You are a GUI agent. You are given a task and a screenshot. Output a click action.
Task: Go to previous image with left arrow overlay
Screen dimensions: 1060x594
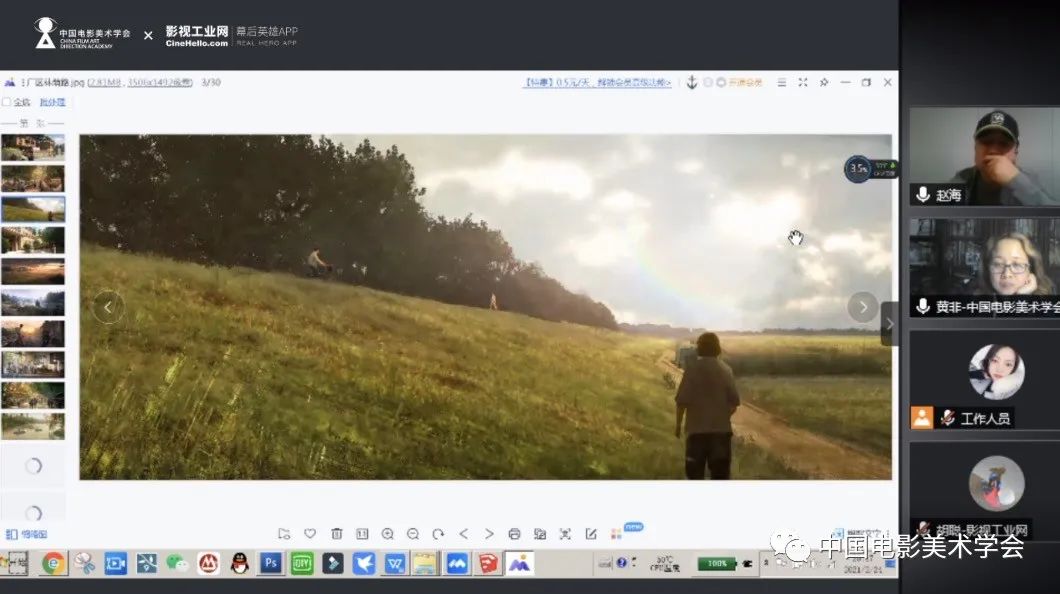pyautogui.click(x=108, y=307)
